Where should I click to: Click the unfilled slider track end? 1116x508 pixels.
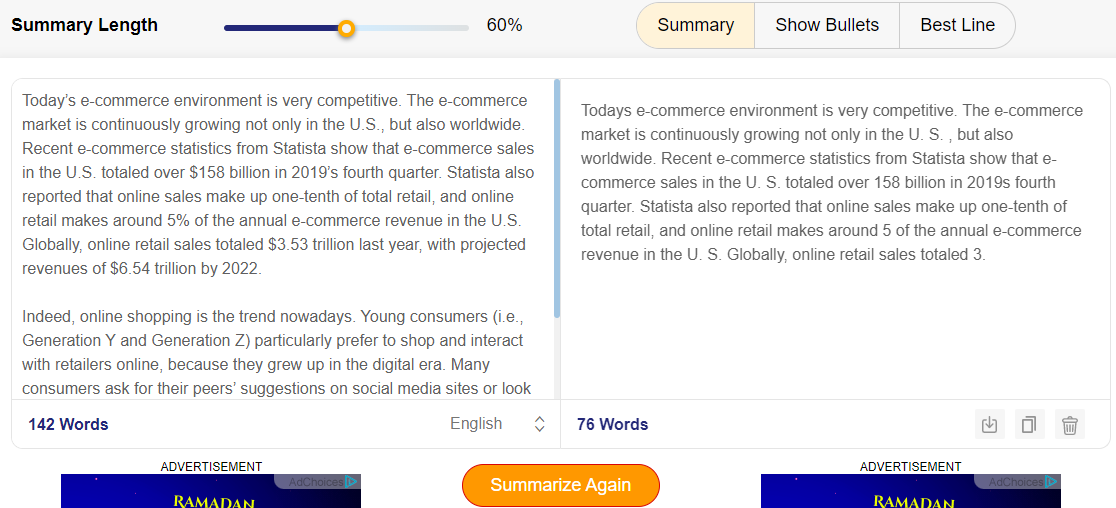[x=463, y=28]
